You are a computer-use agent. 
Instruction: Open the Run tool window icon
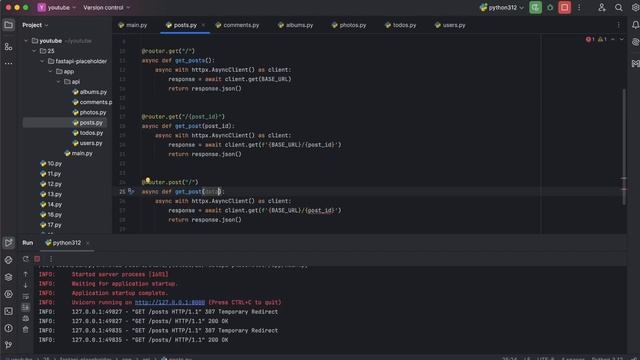coord(8,242)
